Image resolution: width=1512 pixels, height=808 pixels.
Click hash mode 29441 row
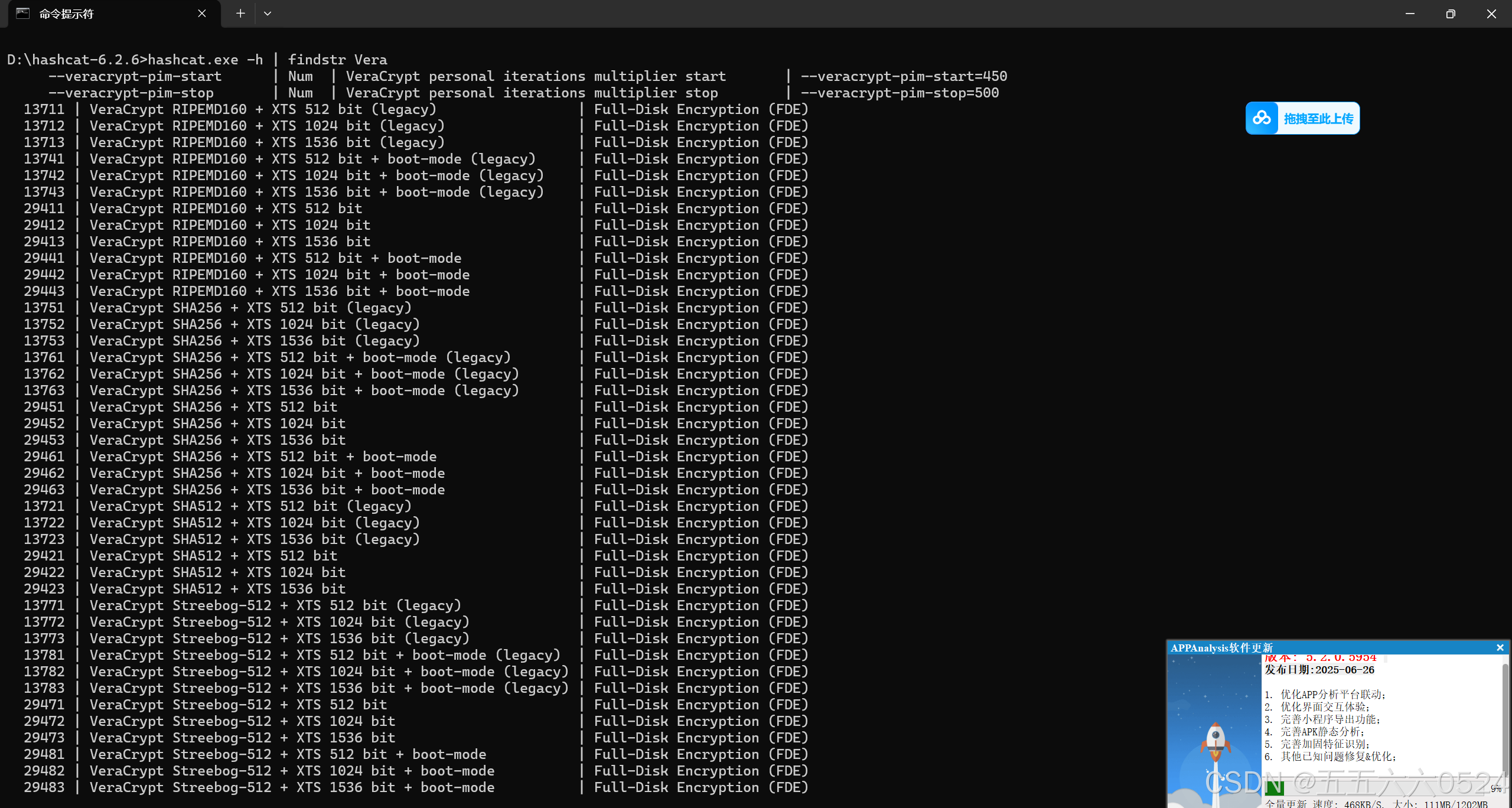tap(416, 258)
